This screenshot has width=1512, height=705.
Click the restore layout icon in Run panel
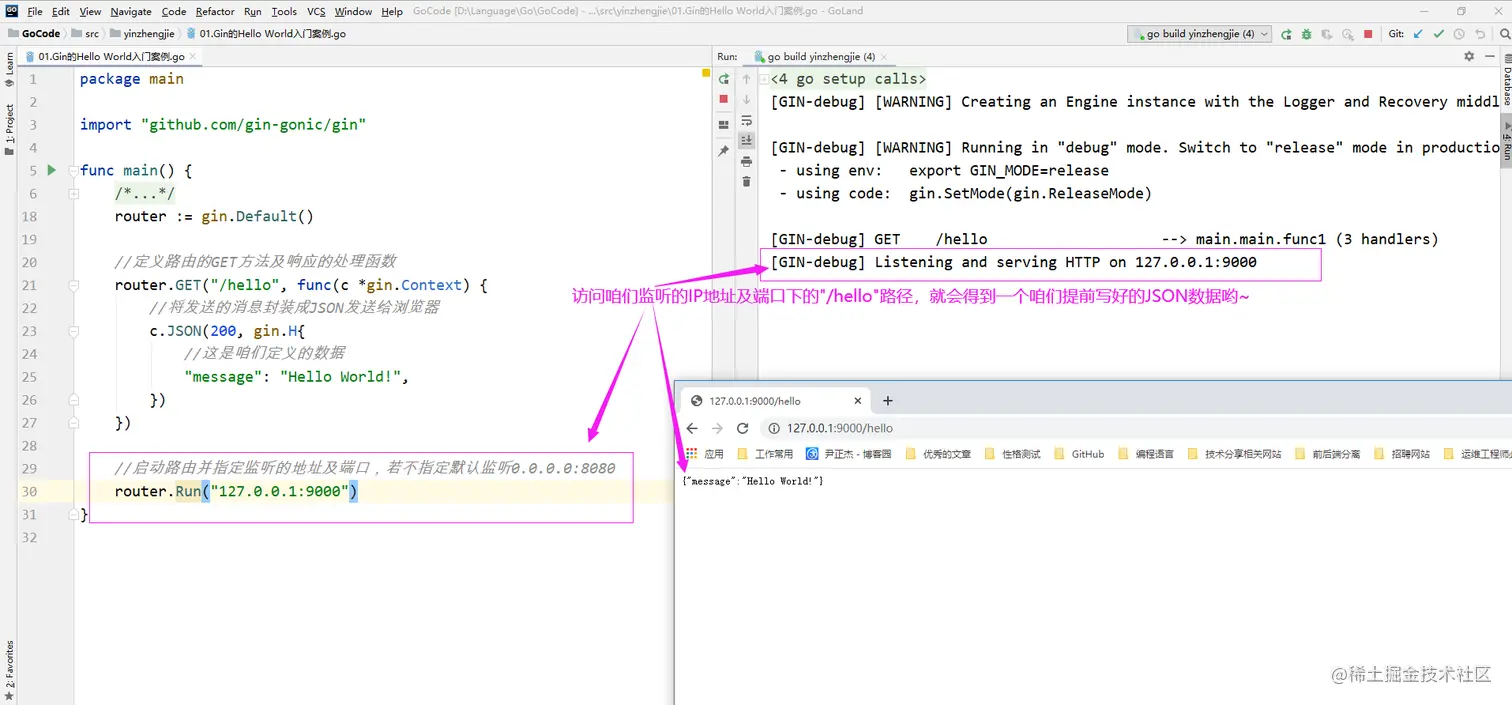pyautogui.click(x=724, y=125)
